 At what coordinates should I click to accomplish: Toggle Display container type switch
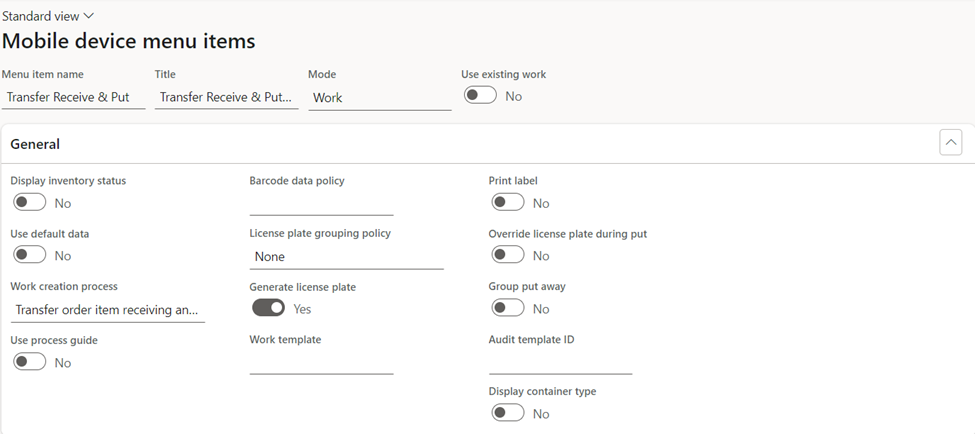point(508,413)
